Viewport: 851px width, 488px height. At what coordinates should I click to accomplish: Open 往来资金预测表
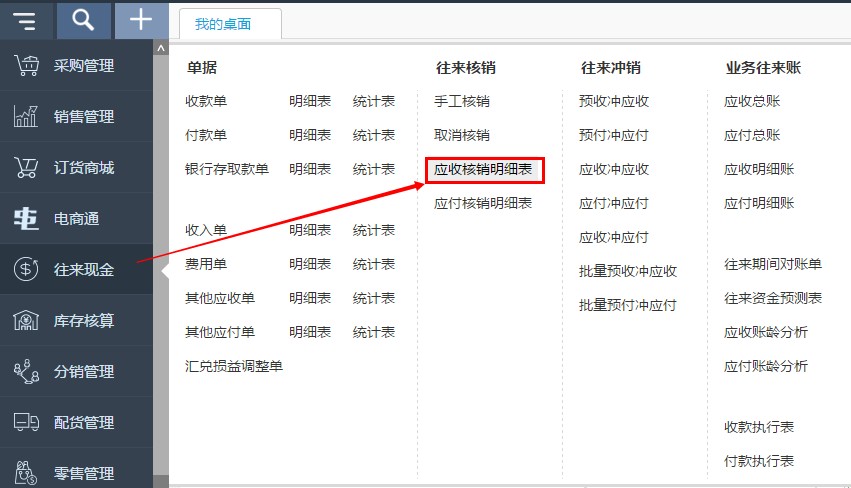point(773,298)
